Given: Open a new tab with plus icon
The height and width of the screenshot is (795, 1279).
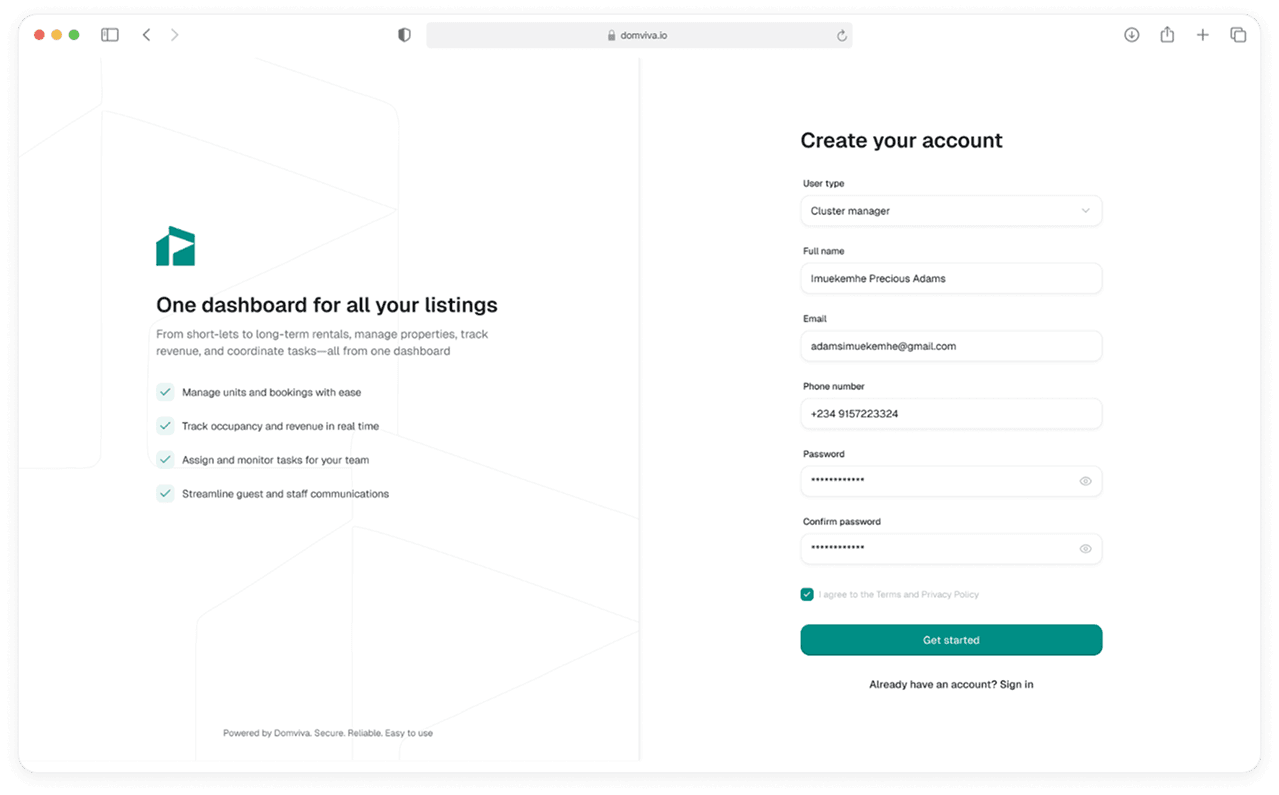Looking at the screenshot, I should point(1202,35).
